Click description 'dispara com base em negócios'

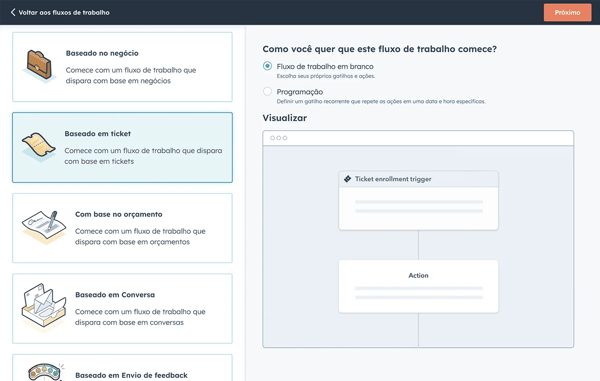[x=118, y=81]
